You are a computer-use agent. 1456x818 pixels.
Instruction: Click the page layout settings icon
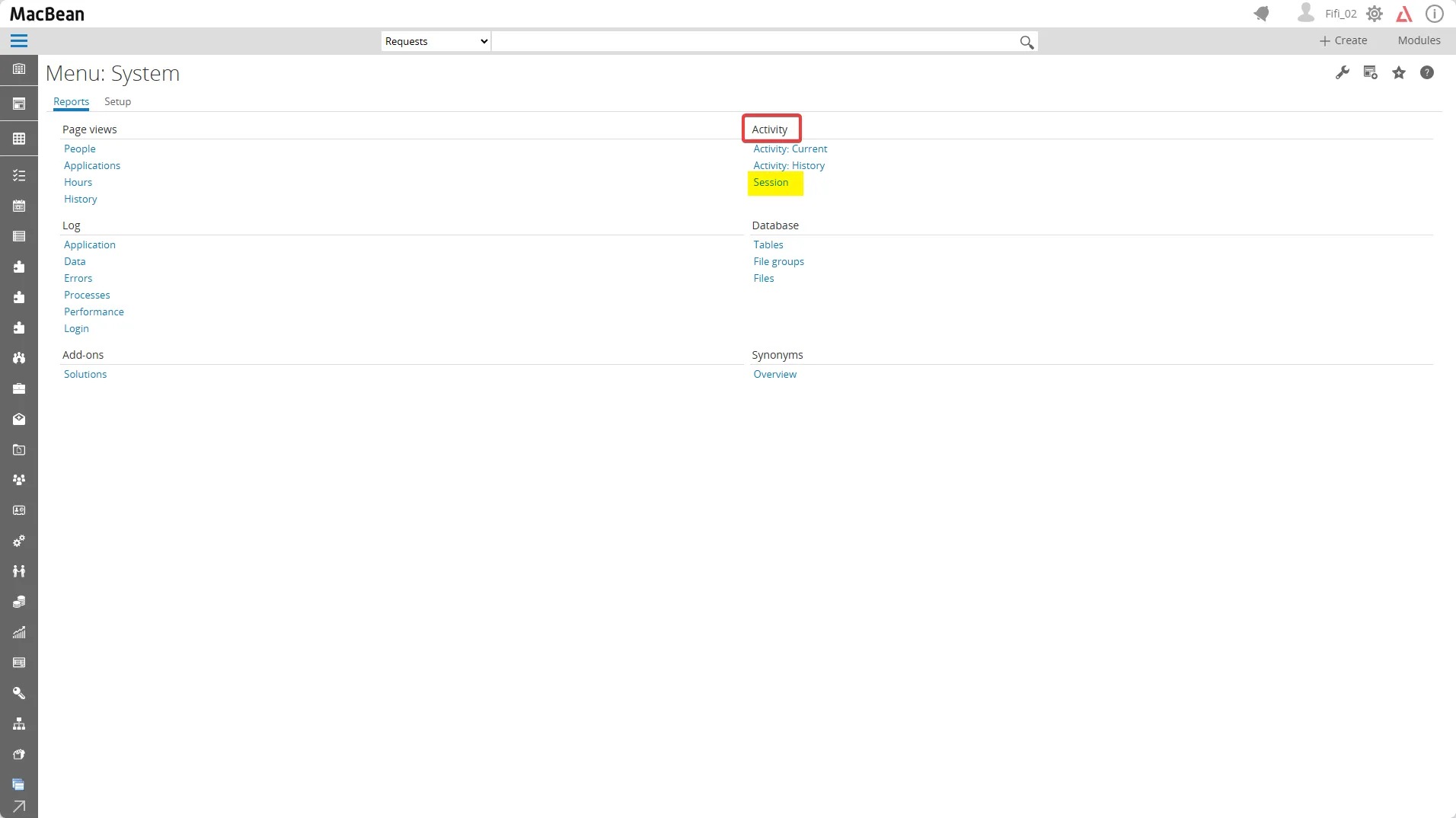point(1371,72)
